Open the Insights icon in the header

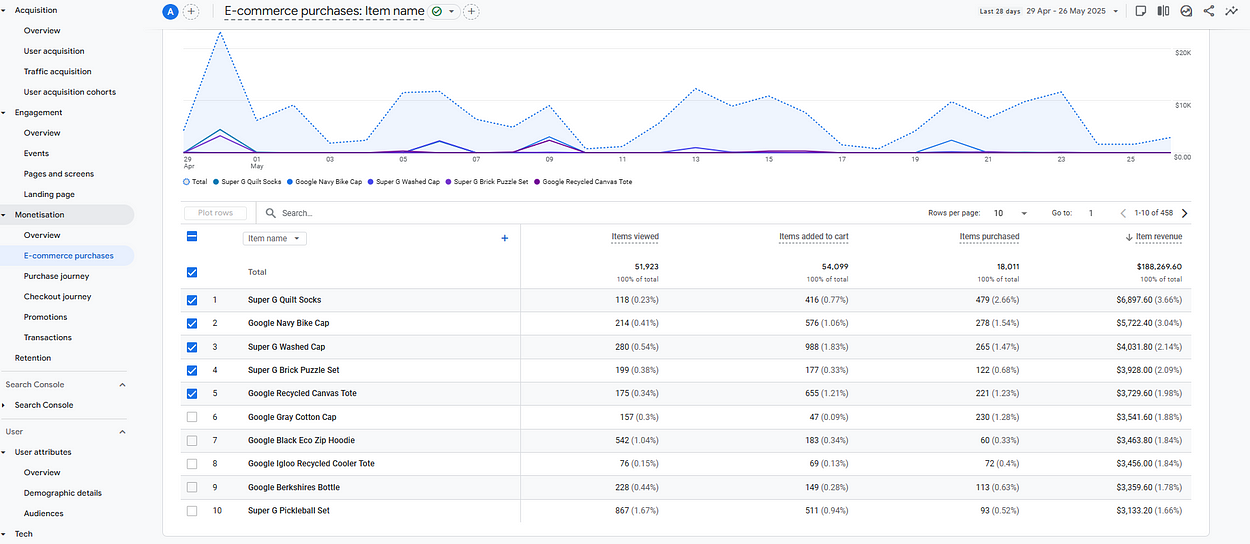click(1186, 11)
